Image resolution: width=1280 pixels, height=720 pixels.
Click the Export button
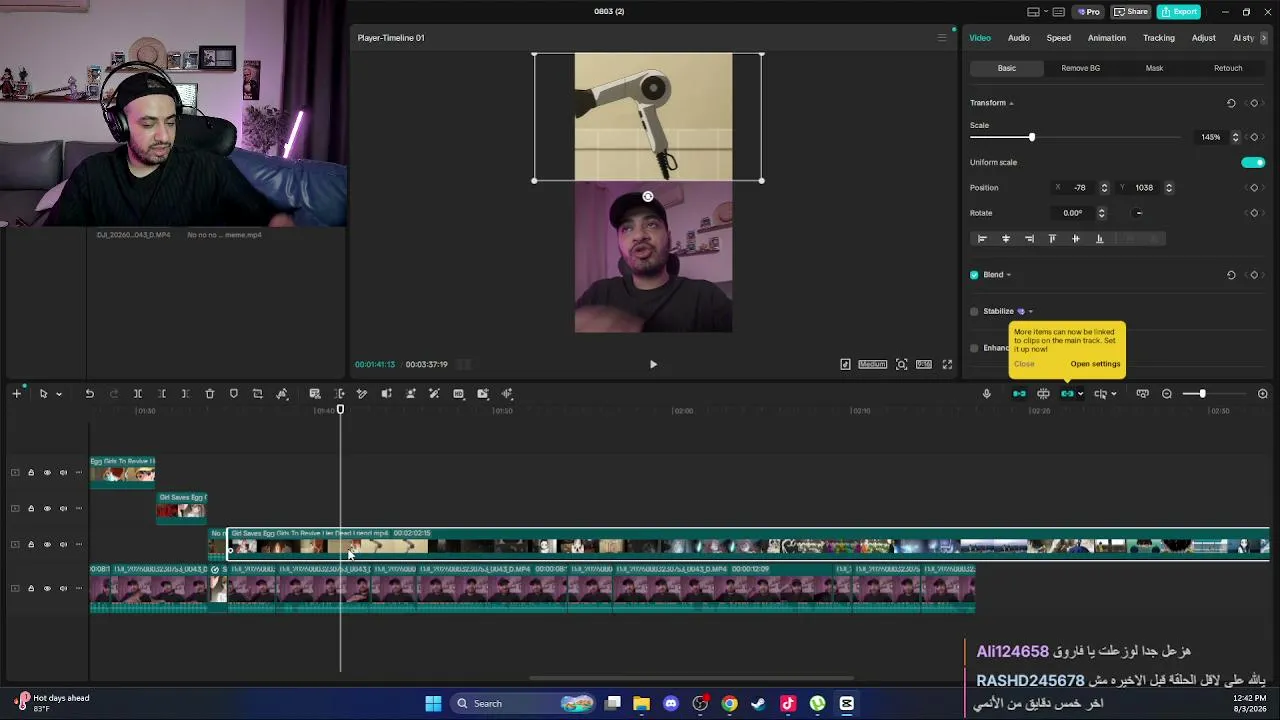click(1180, 12)
